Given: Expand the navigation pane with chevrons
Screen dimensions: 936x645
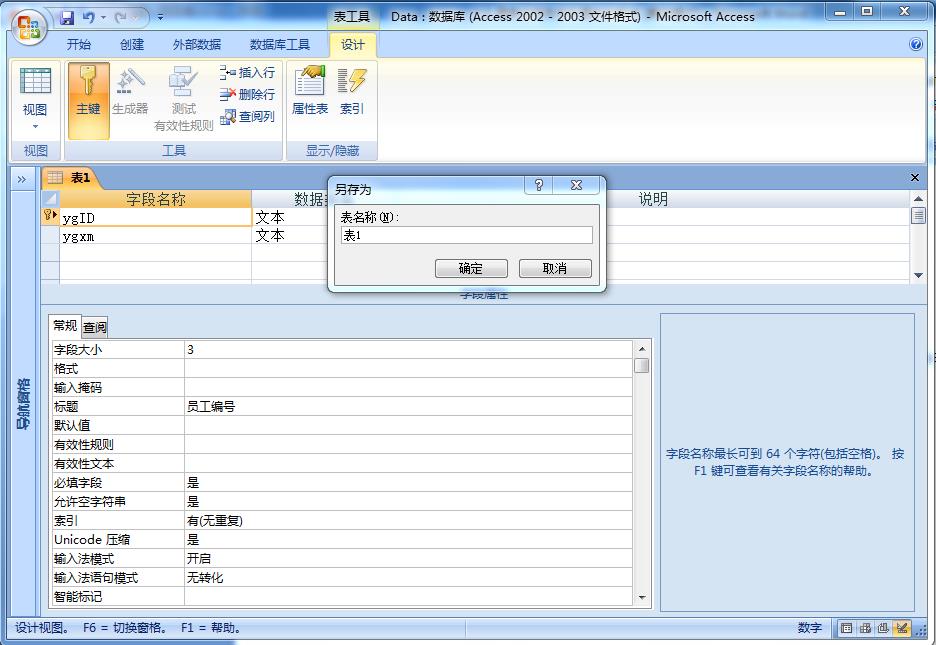Looking at the screenshot, I should pyautogui.click(x=21, y=179).
